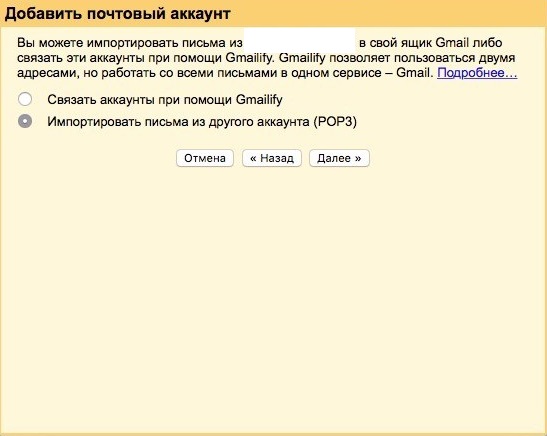Click the Отмена button
547x436 pixels.
[205, 158]
